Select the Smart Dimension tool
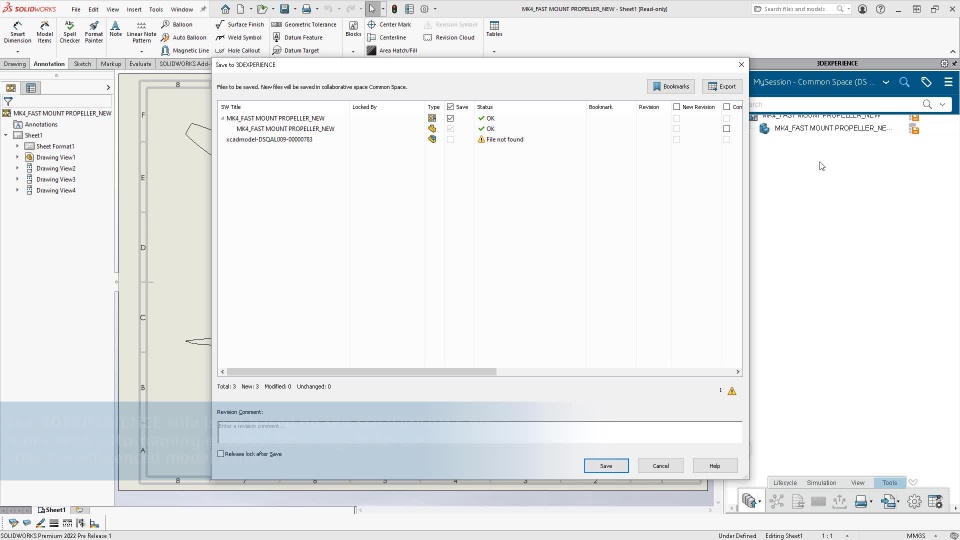Screen dimensions: 960x540 (x=17, y=32)
